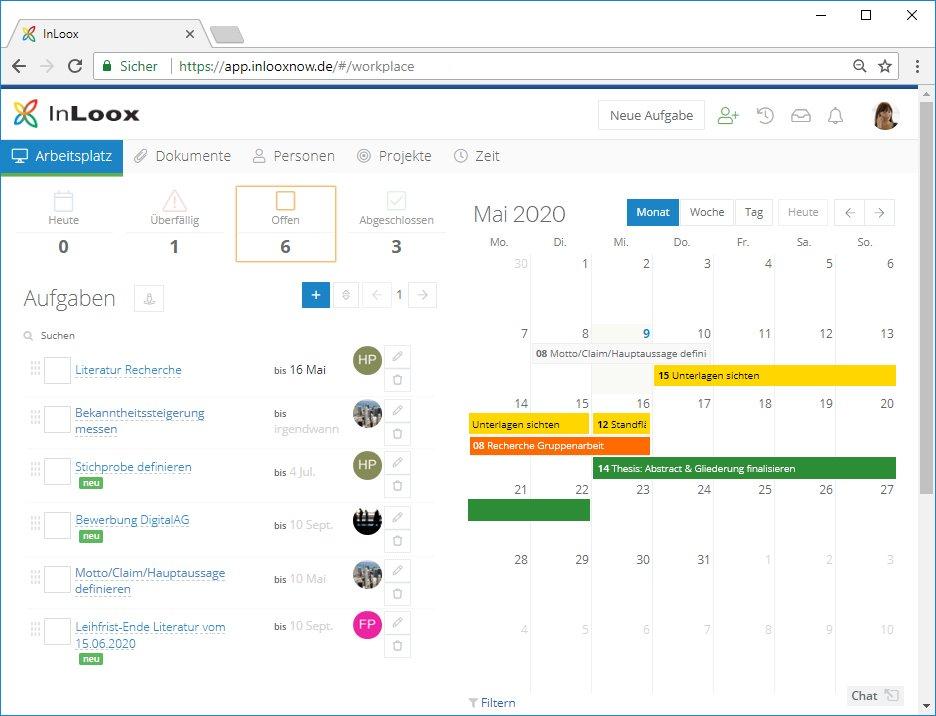
Task: Click the pink FP avatar
Action: [x=367, y=625]
